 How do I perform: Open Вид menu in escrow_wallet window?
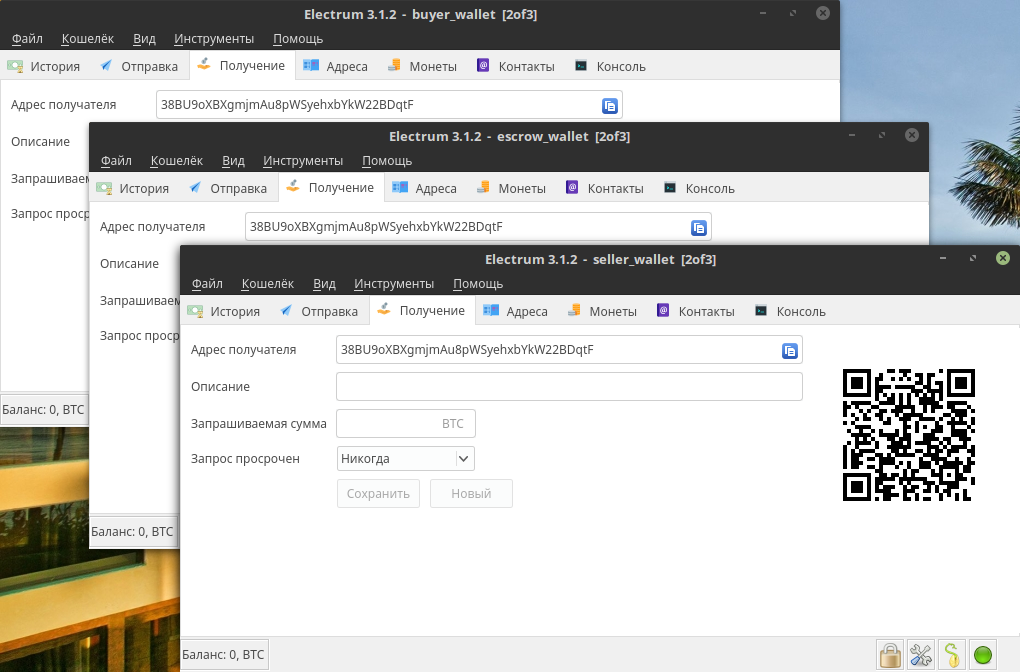pyautogui.click(x=233, y=161)
